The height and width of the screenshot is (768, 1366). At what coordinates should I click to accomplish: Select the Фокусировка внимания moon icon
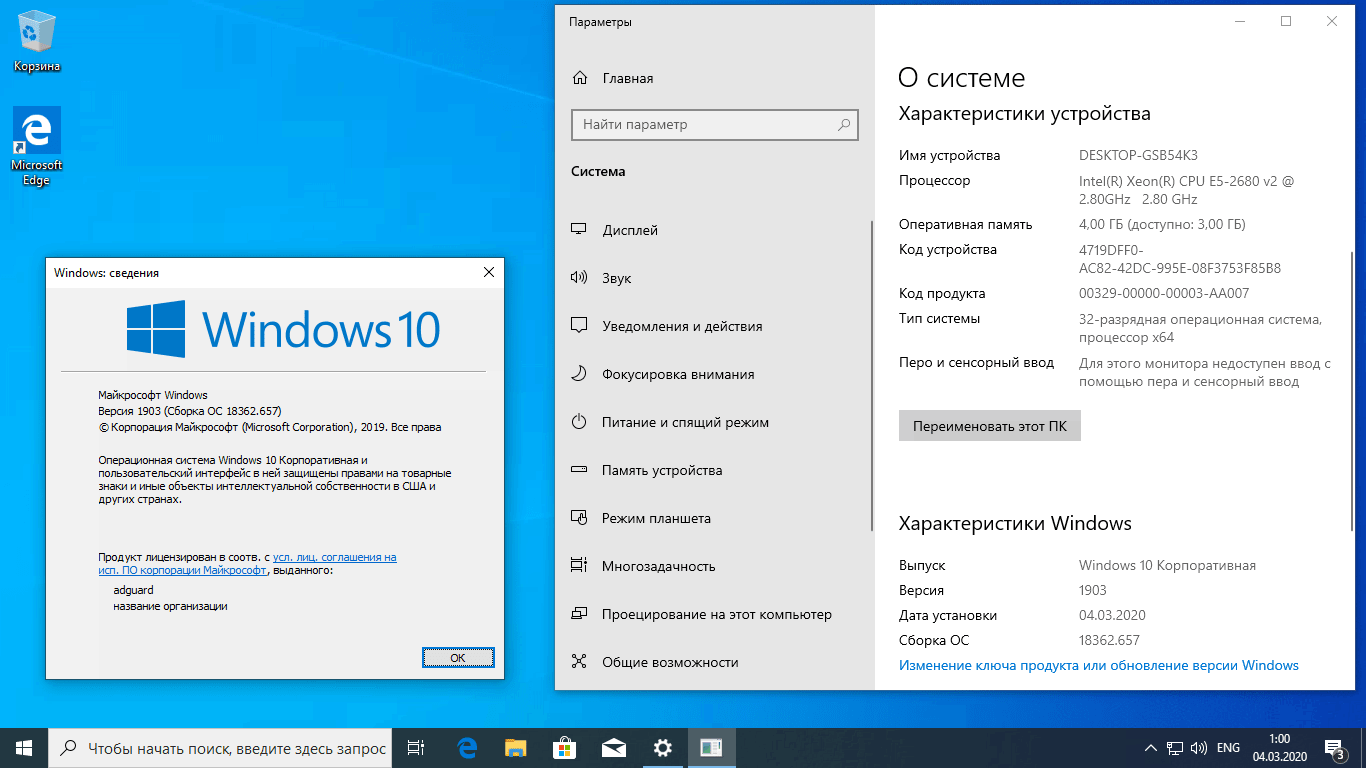[x=578, y=374]
